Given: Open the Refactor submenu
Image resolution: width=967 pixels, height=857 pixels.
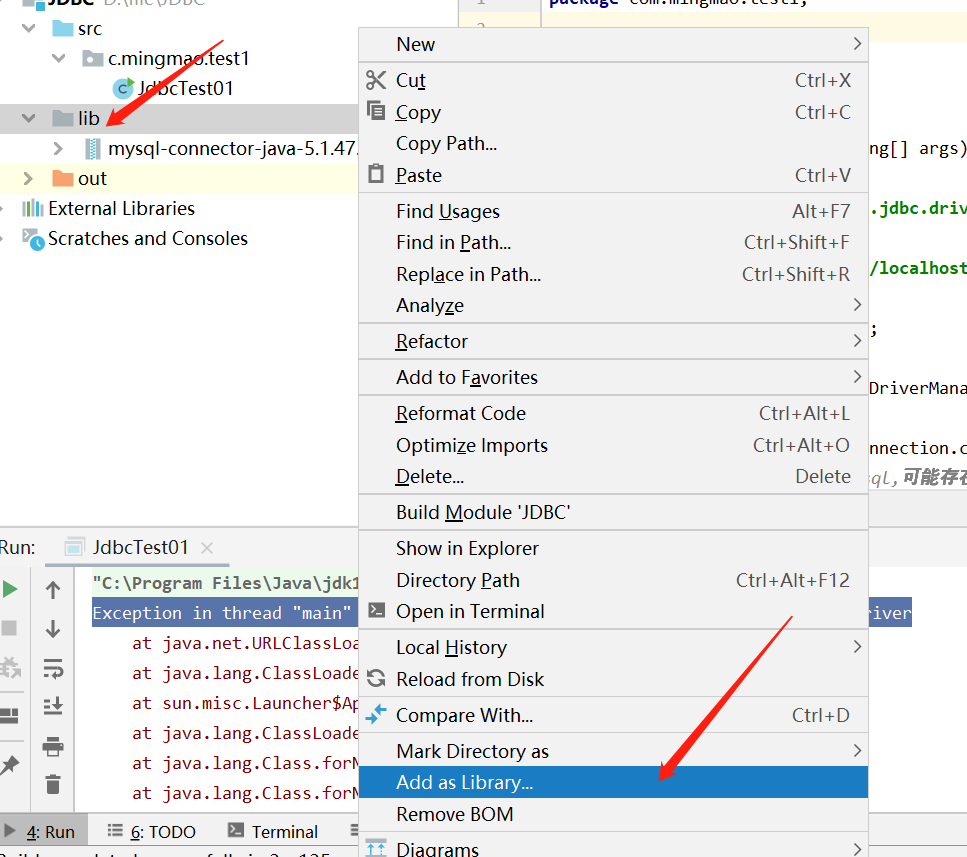Looking at the screenshot, I should [613, 341].
